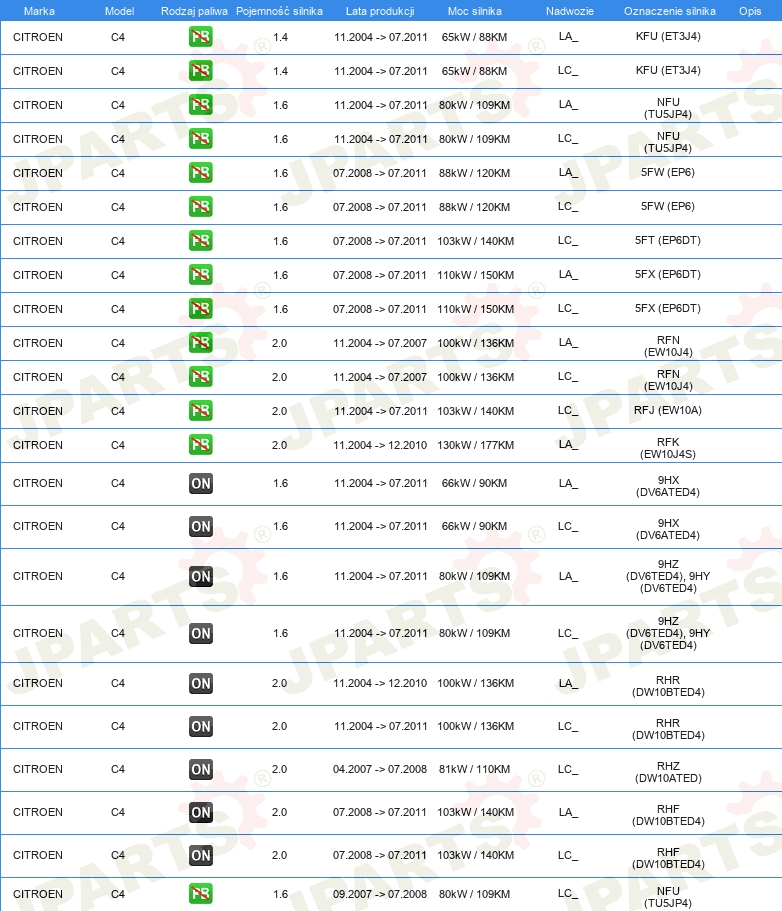Click the Pojemność silnika column header
Viewport: 782px width, 911px height.
[x=279, y=11]
